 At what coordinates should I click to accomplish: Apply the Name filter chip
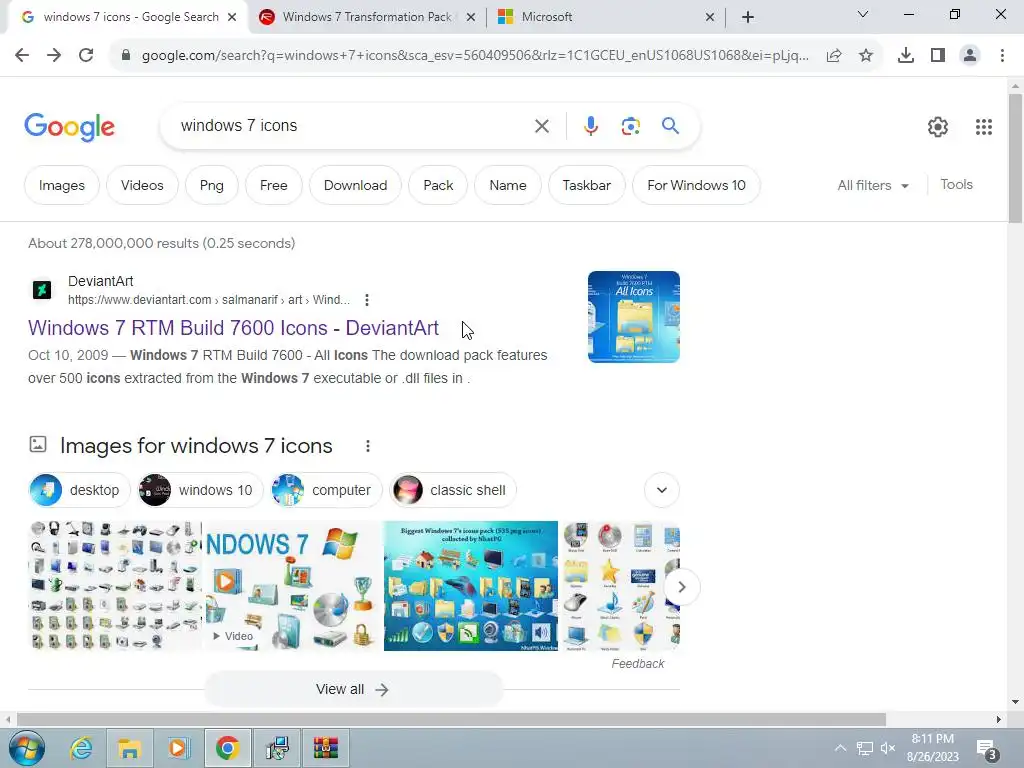(508, 185)
